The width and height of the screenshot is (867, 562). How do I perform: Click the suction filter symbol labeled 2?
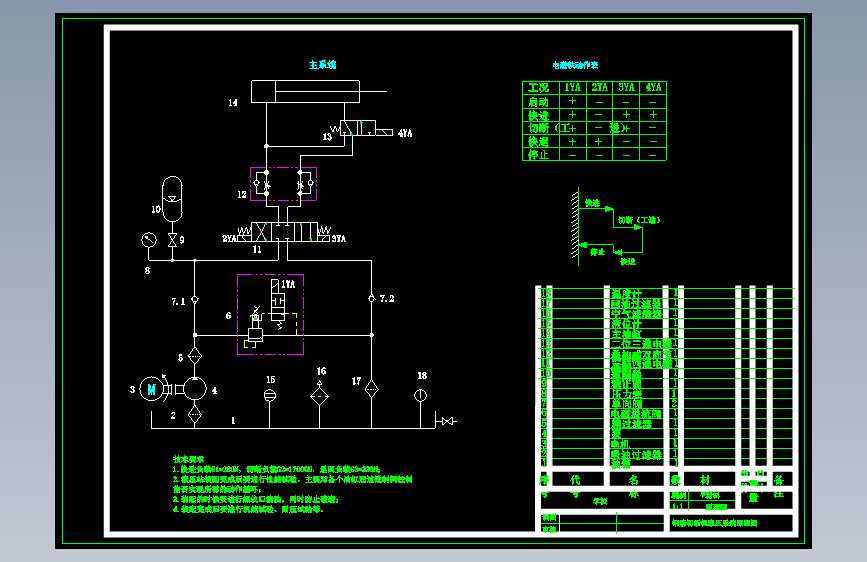(x=195, y=414)
